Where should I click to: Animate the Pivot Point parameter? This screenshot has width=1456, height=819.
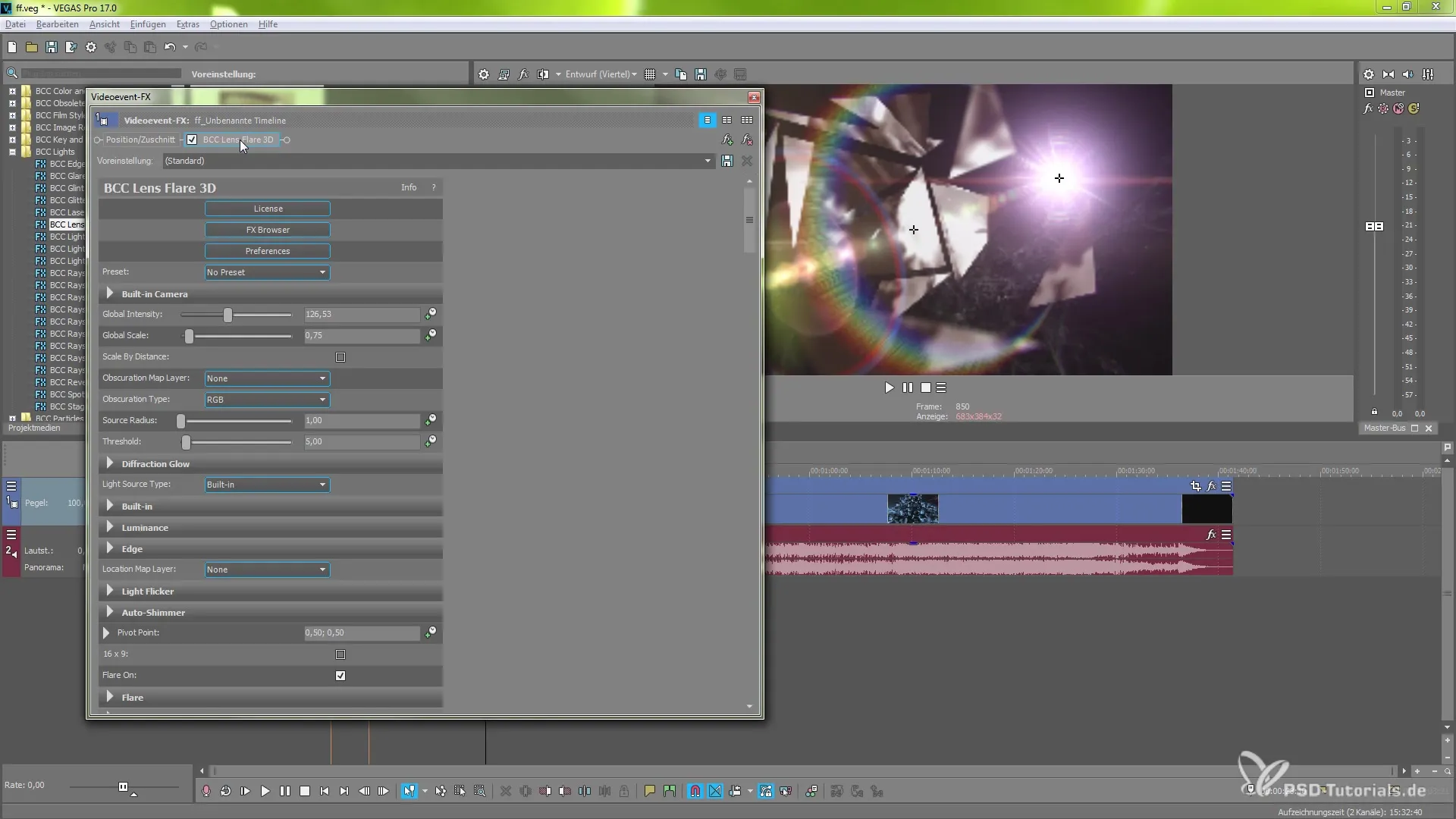click(431, 632)
